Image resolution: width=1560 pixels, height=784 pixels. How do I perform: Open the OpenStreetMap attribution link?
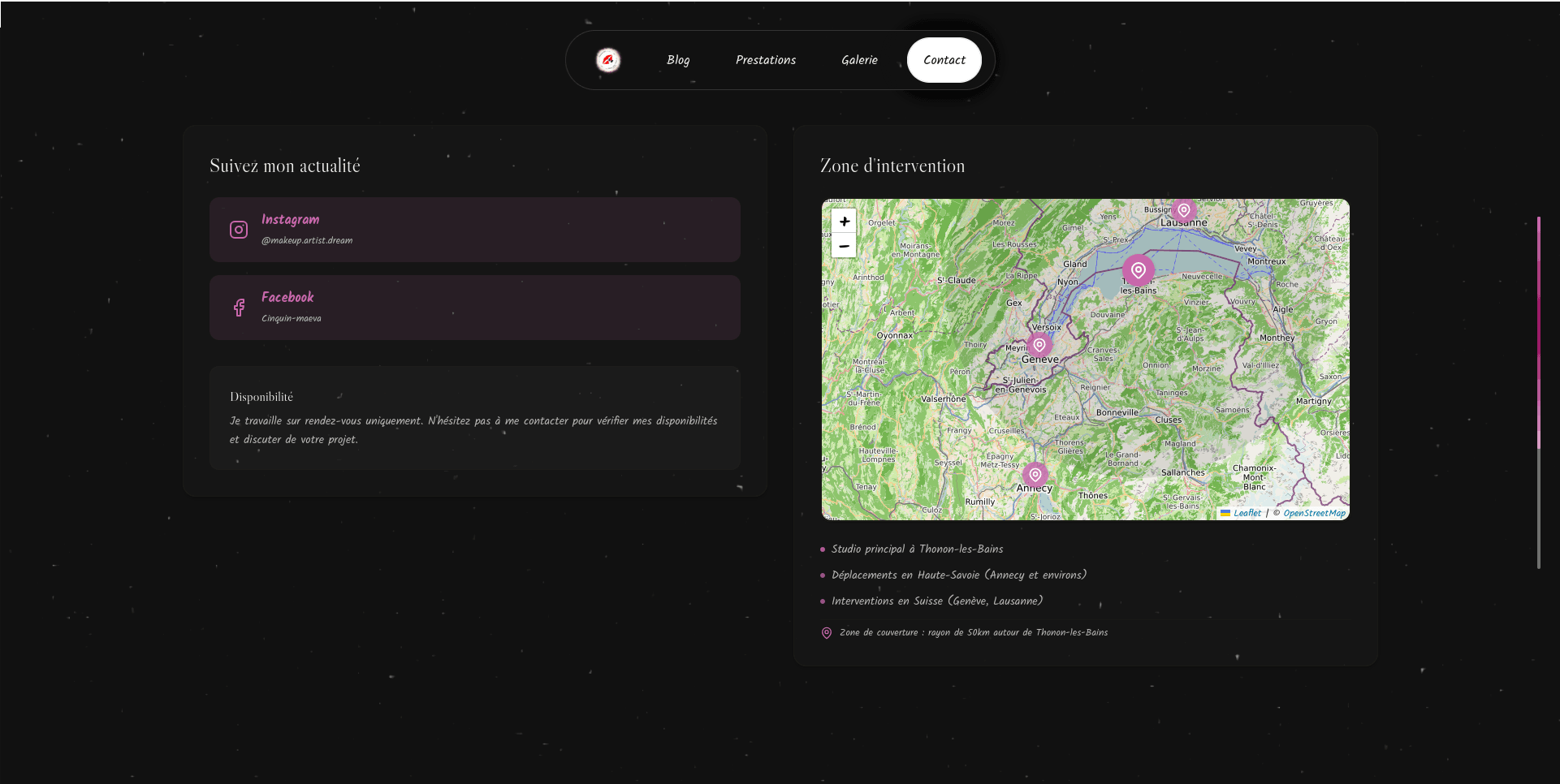coord(1314,513)
